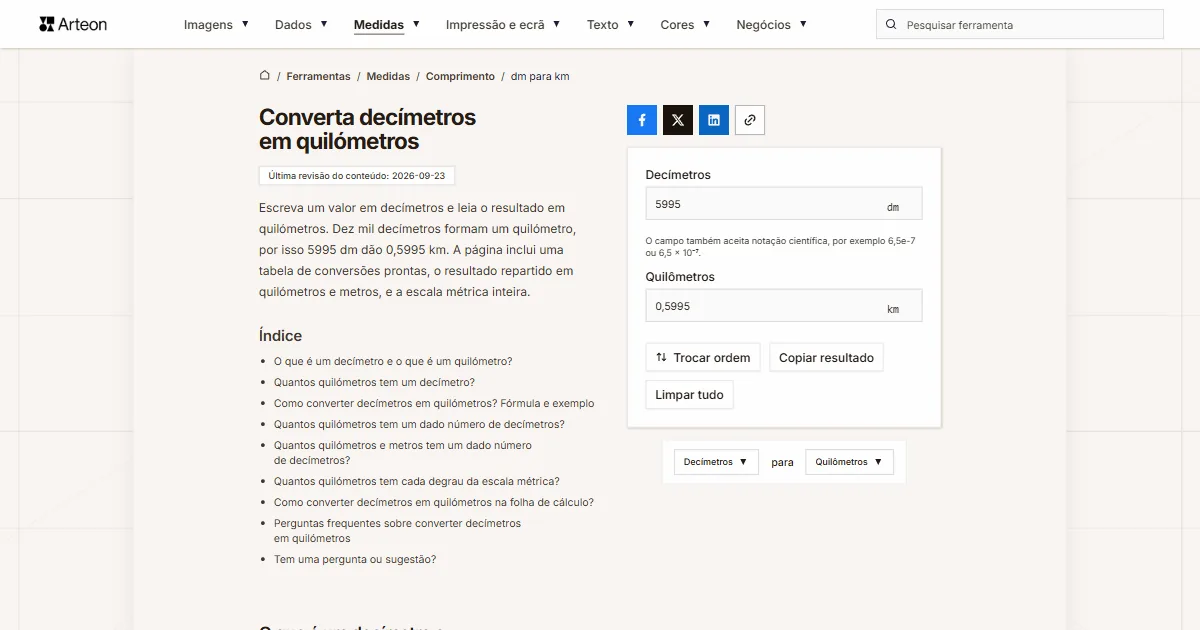Open the Medidas menu
Viewport: 1200px width, 630px height.
[x=386, y=25]
